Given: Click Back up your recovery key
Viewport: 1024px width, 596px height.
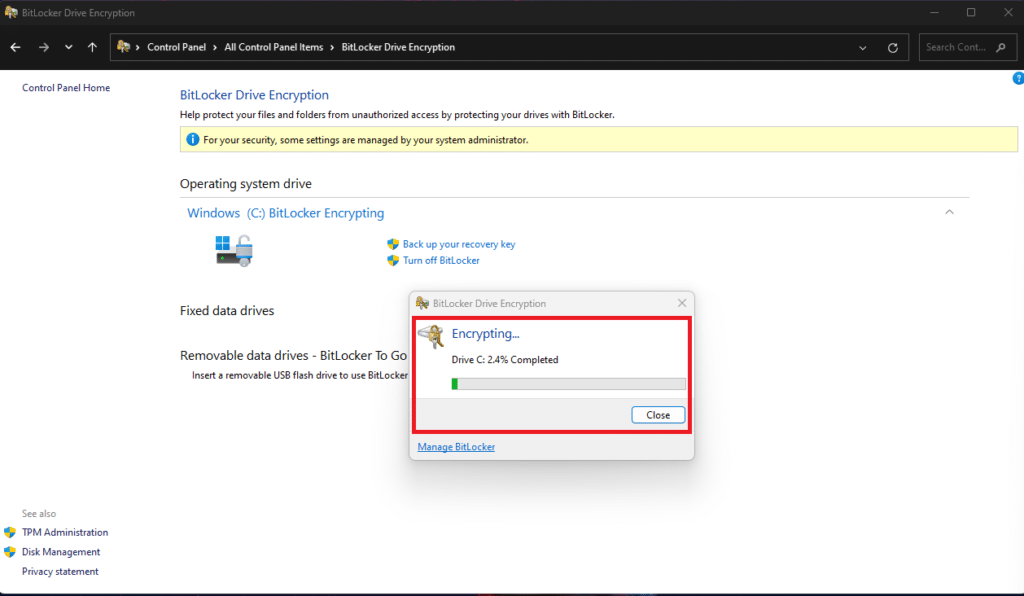Looking at the screenshot, I should [458, 244].
